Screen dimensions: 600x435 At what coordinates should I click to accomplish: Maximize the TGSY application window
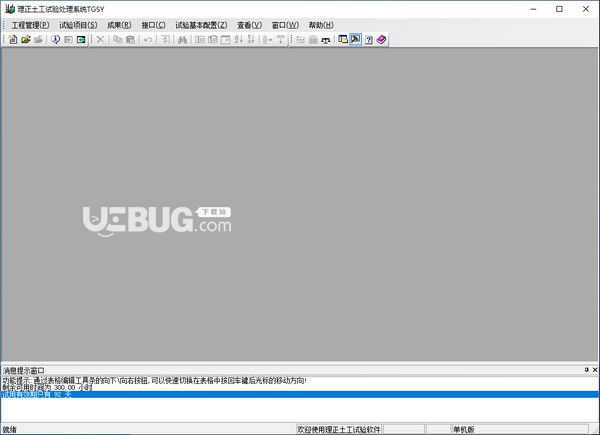click(559, 9)
